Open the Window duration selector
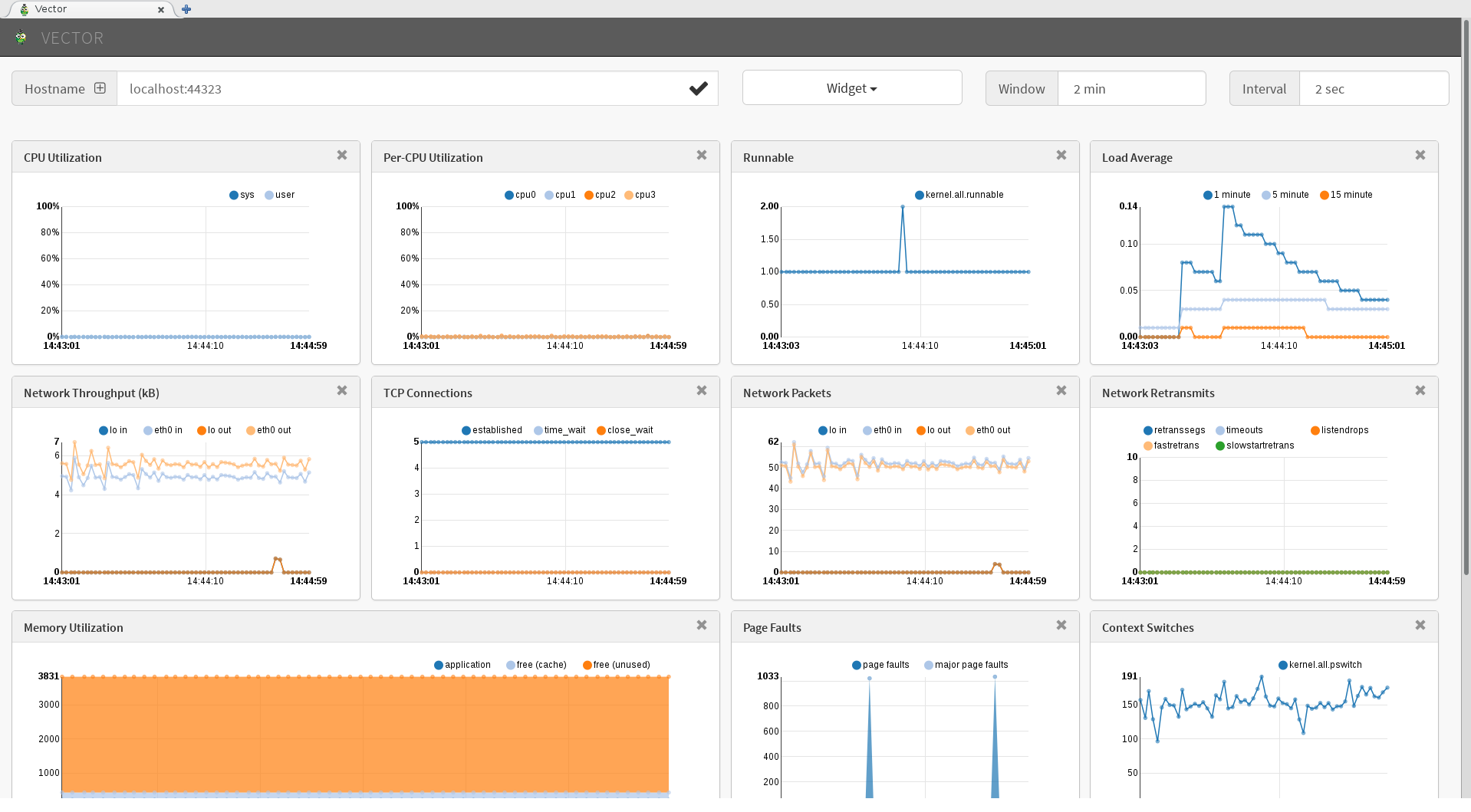1471x812 pixels. 1131,89
